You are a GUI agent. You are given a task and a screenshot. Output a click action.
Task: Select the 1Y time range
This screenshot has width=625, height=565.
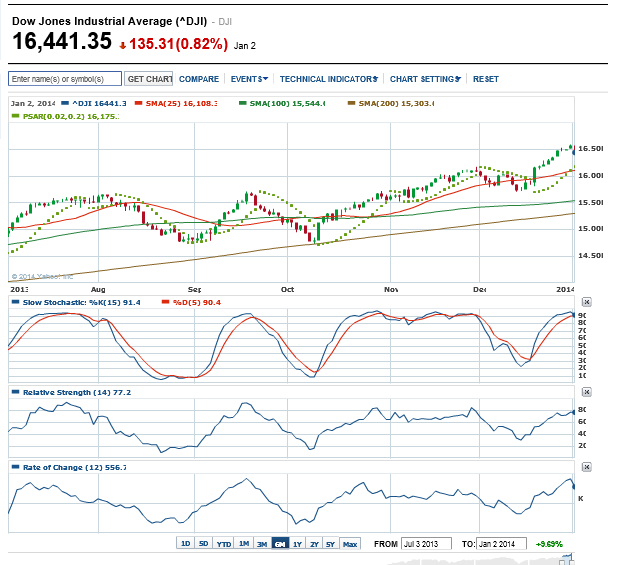297,543
